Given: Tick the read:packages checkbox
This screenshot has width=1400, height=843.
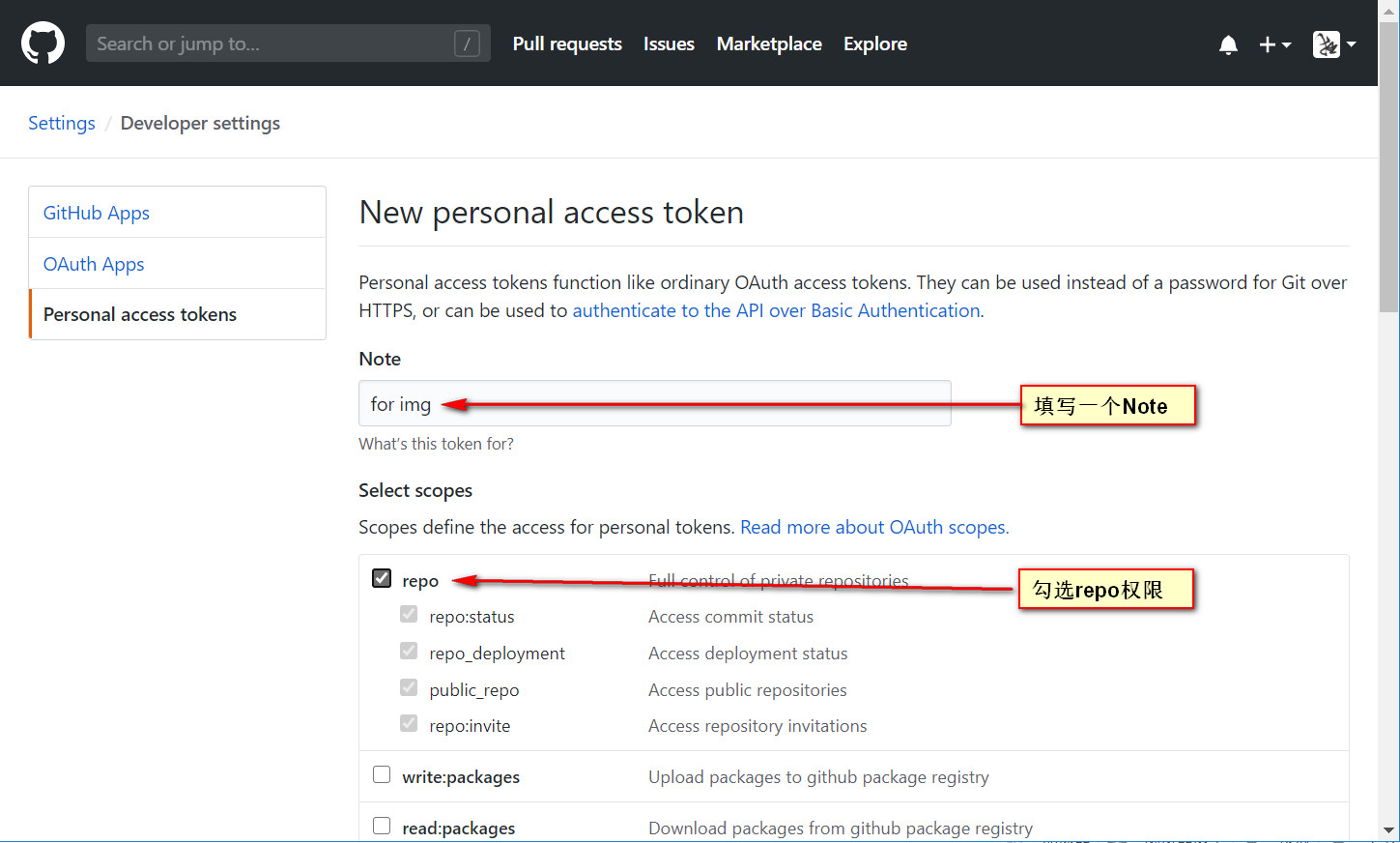Looking at the screenshot, I should click(382, 826).
